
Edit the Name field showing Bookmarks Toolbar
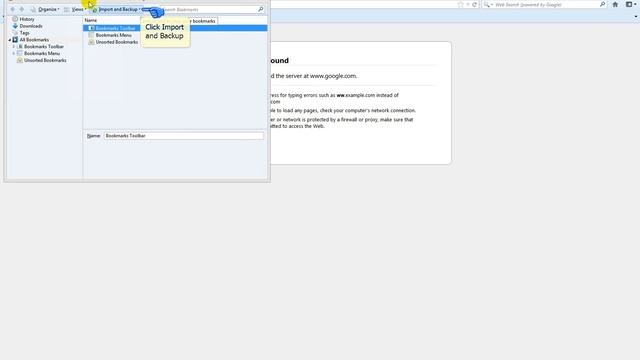coord(184,136)
